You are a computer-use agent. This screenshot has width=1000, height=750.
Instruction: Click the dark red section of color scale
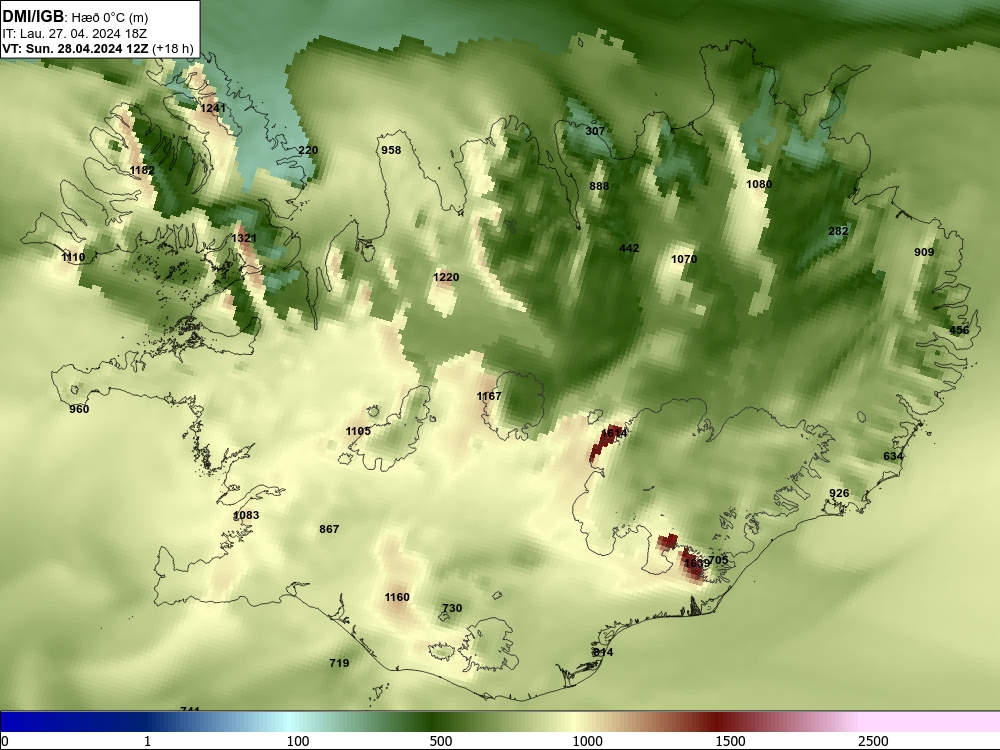[717, 722]
